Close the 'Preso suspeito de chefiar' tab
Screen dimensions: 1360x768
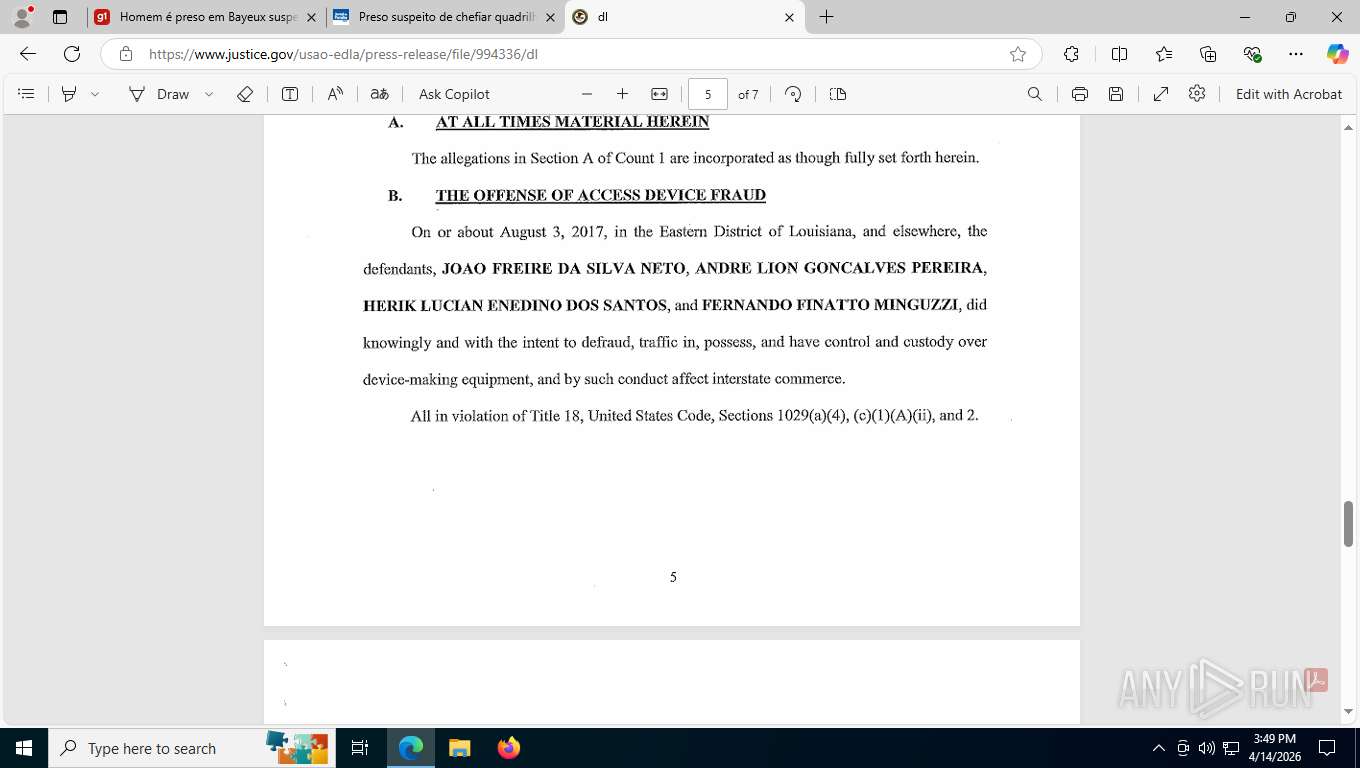(550, 17)
